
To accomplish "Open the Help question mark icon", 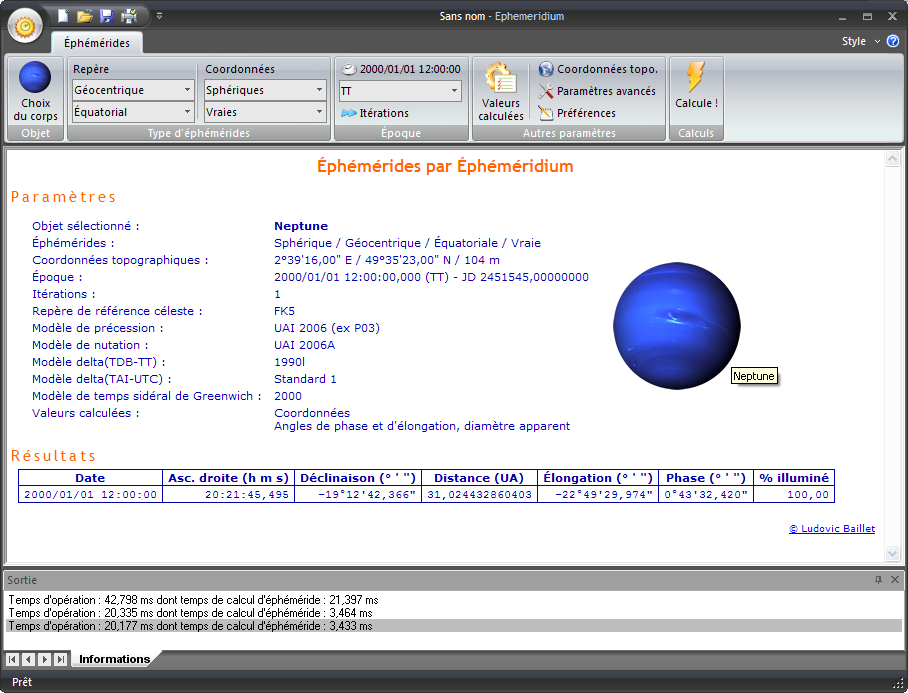I will pos(893,41).
